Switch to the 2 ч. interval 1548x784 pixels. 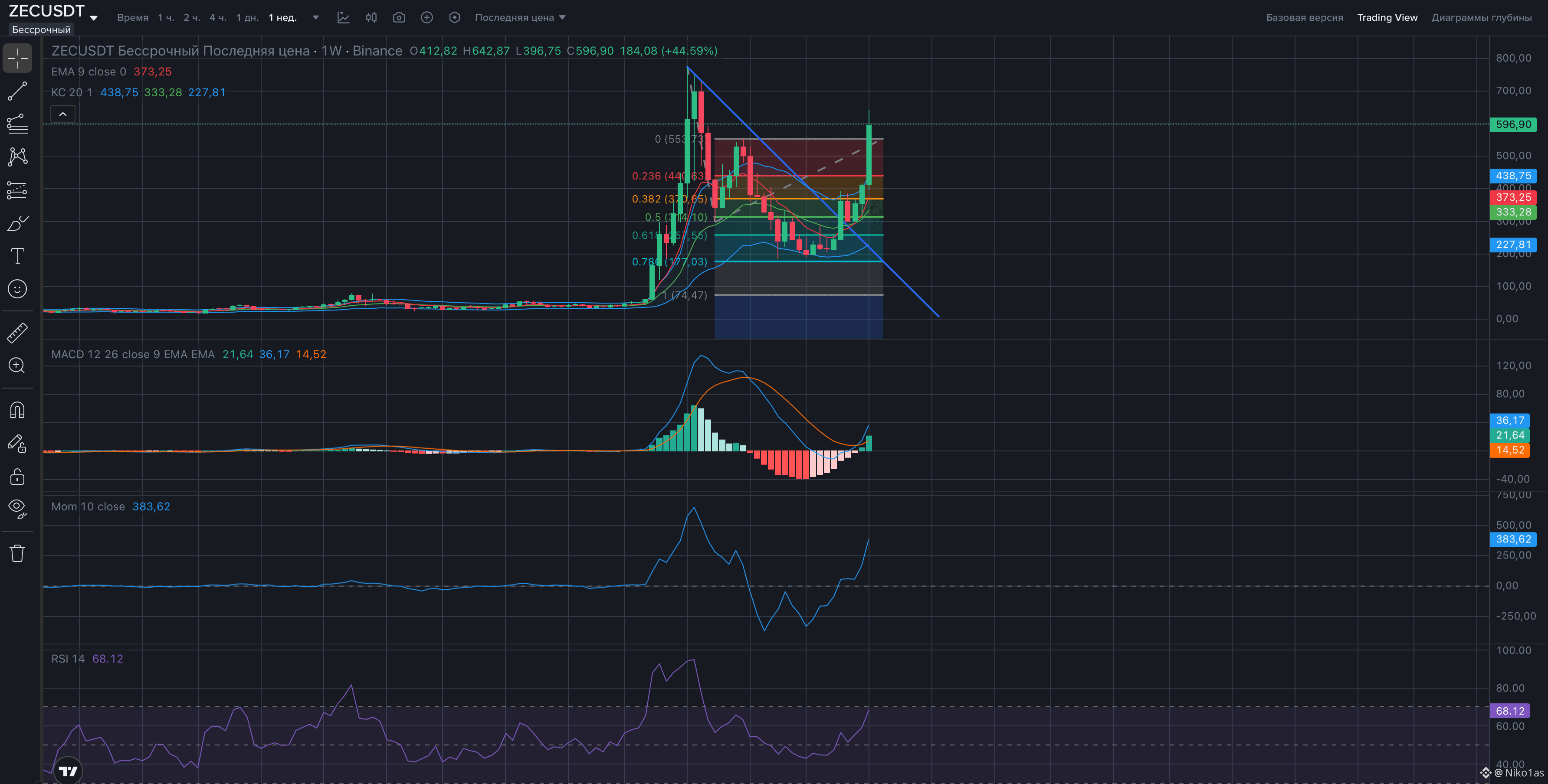point(192,17)
